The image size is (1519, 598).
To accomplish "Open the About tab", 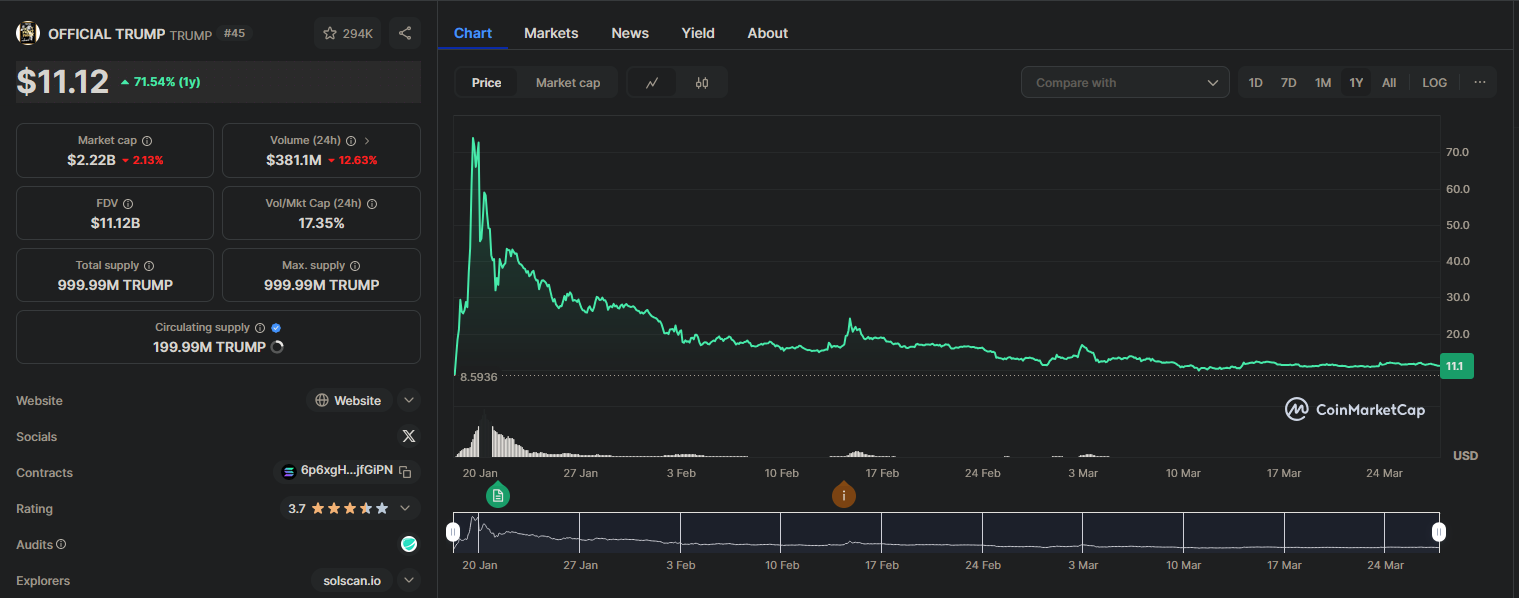I will pyautogui.click(x=768, y=33).
